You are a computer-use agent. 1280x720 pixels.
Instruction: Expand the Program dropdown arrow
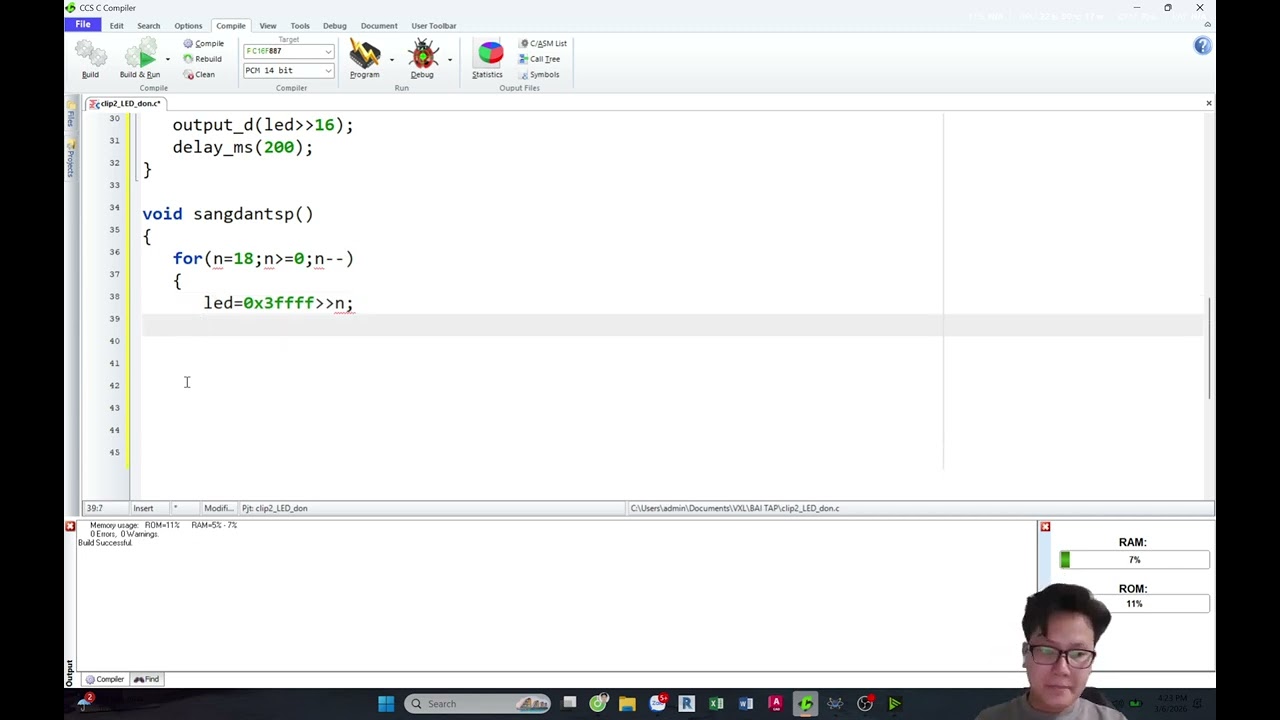pos(391,59)
